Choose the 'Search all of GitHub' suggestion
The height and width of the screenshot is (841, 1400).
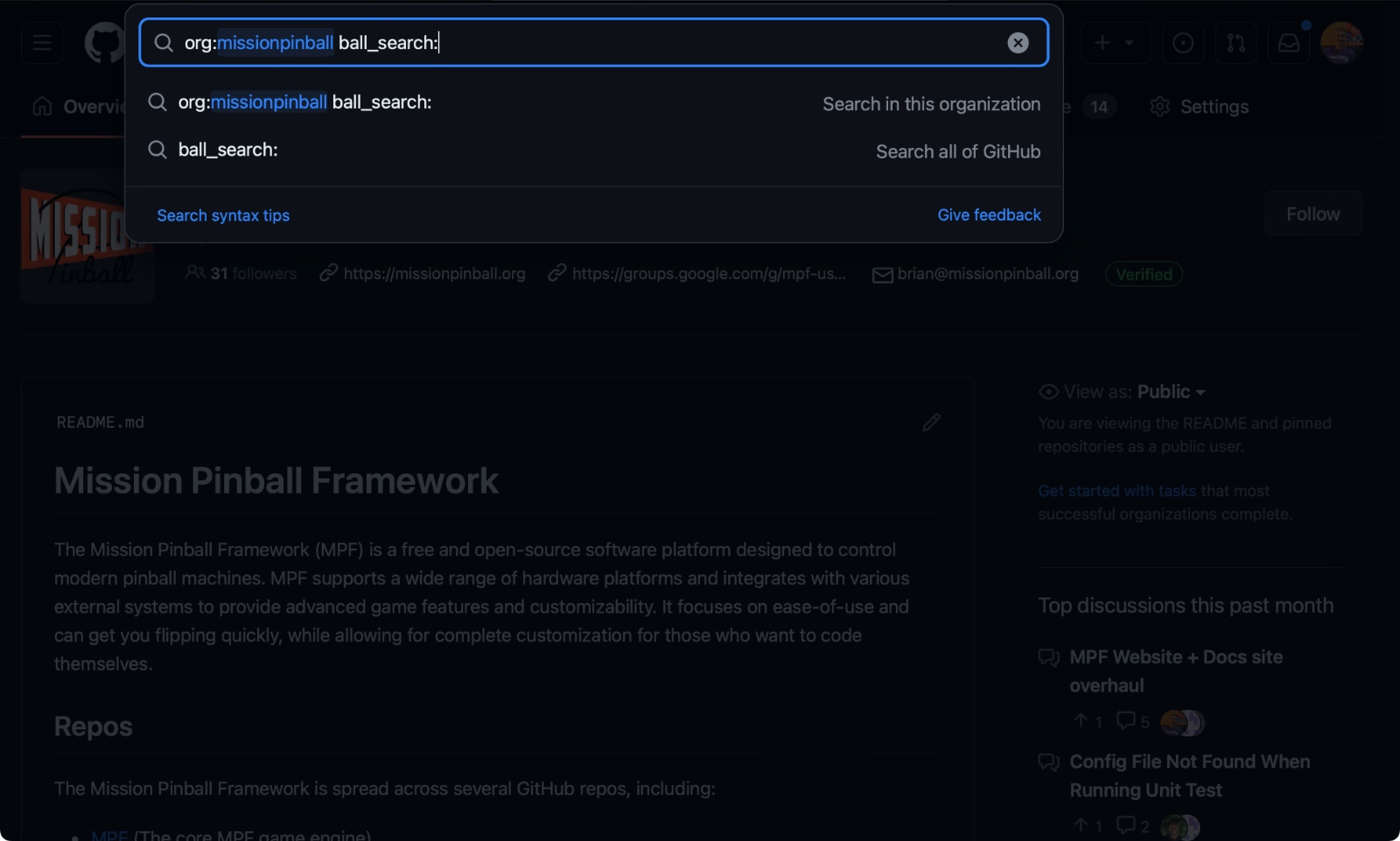[x=594, y=151]
